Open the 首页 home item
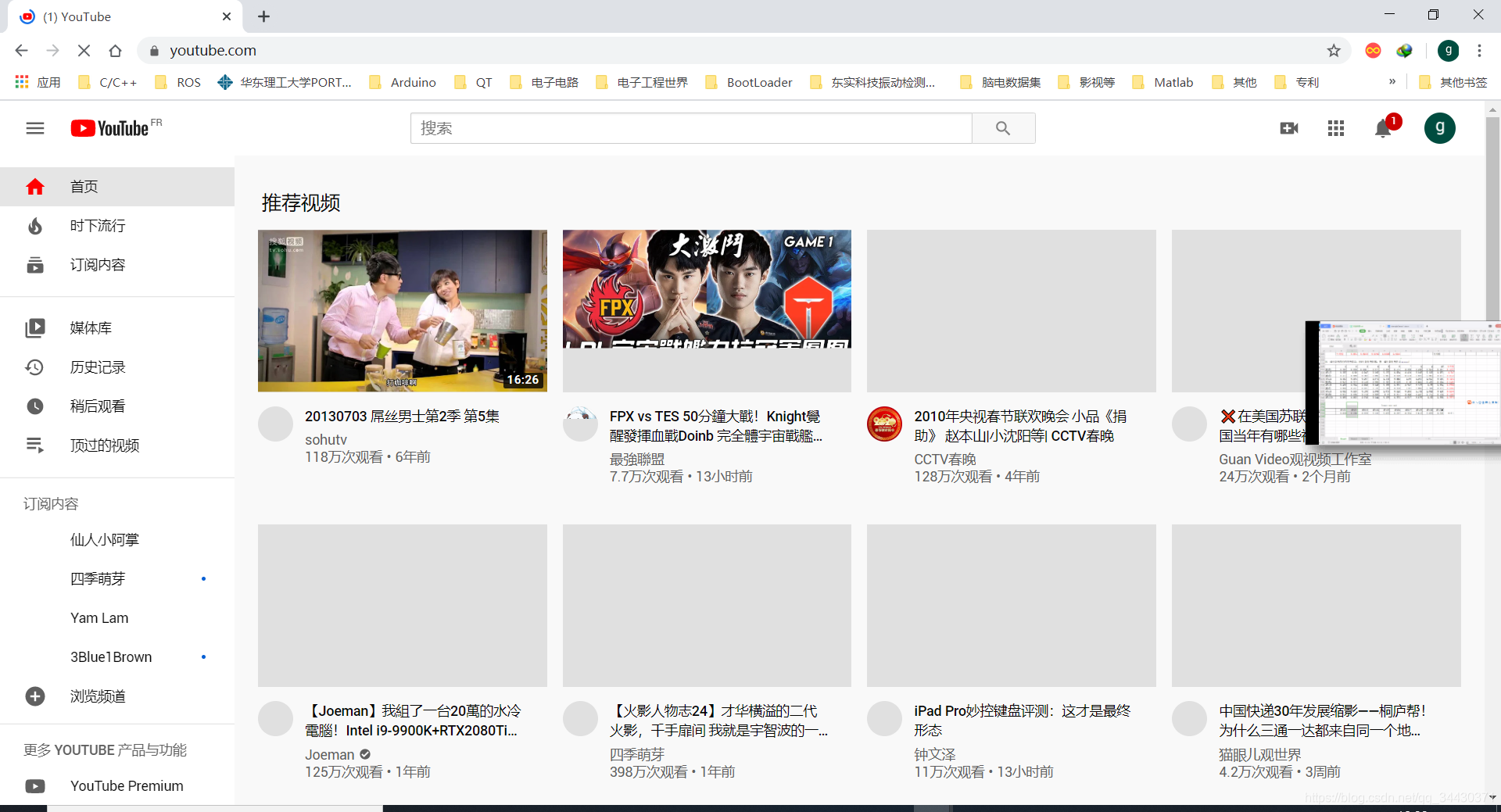 click(x=117, y=187)
